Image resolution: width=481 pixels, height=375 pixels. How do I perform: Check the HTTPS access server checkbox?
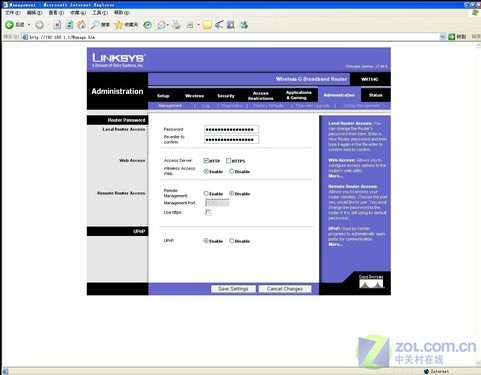pyautogui.click(x=228, y=160)
